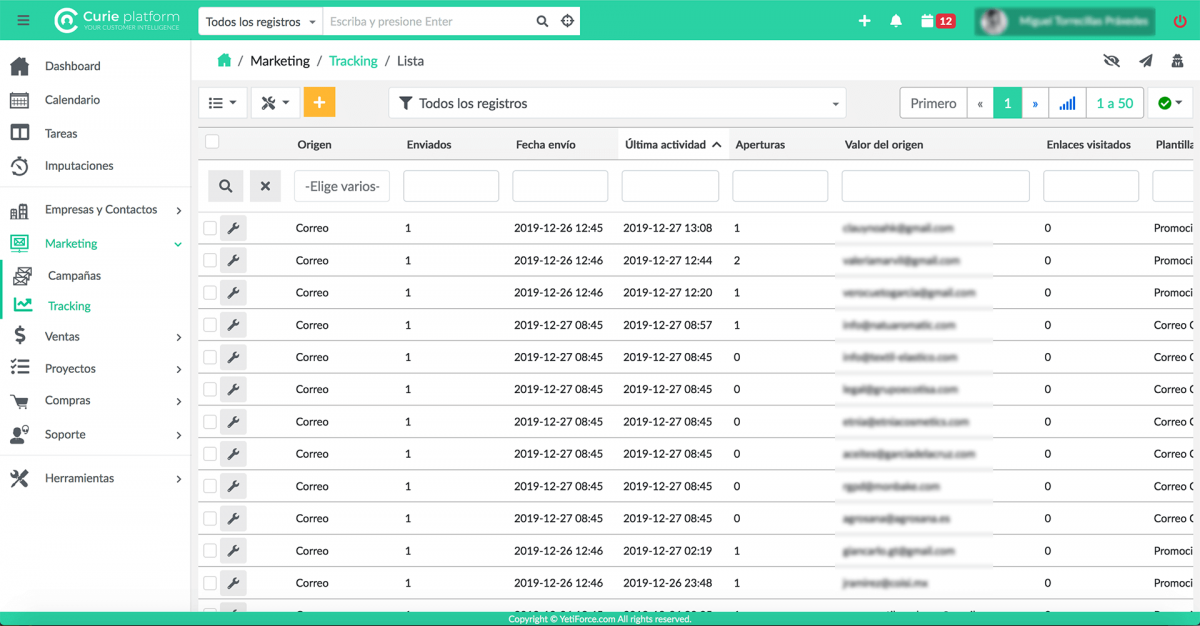Select Dashboard in the sidebar
Image resolution: width=1200 pixels, height=626 pixels.
(x=72, y=66)
